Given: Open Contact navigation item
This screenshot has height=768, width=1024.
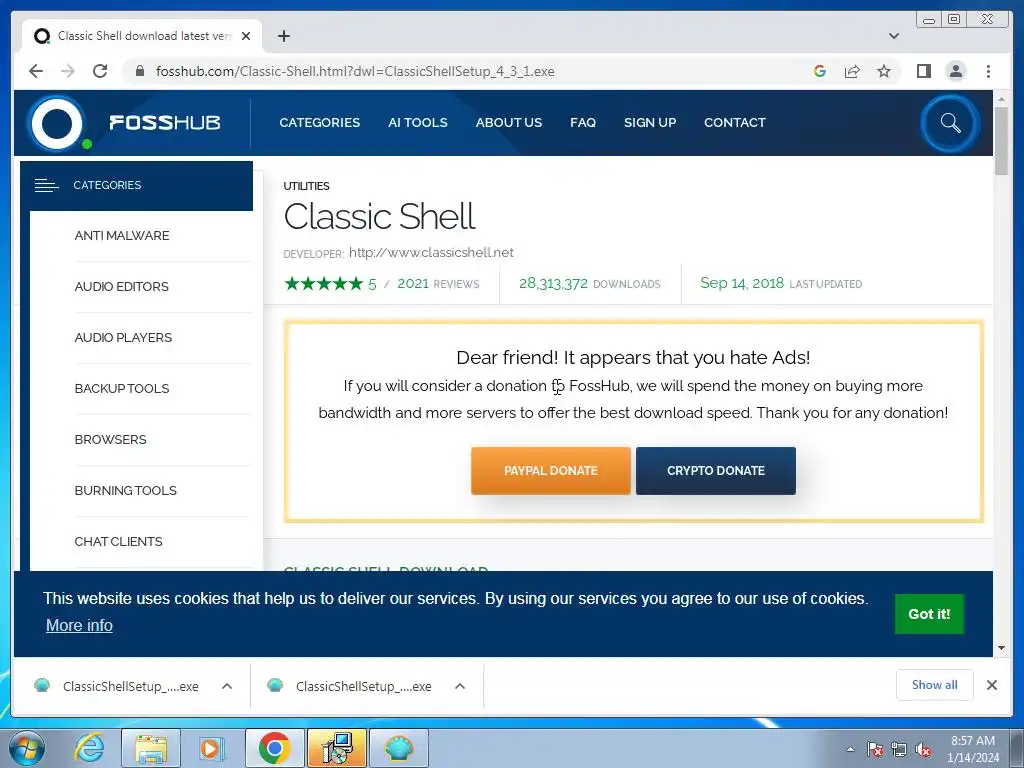Looking at the screenshot, I should [x=735, y=123].
